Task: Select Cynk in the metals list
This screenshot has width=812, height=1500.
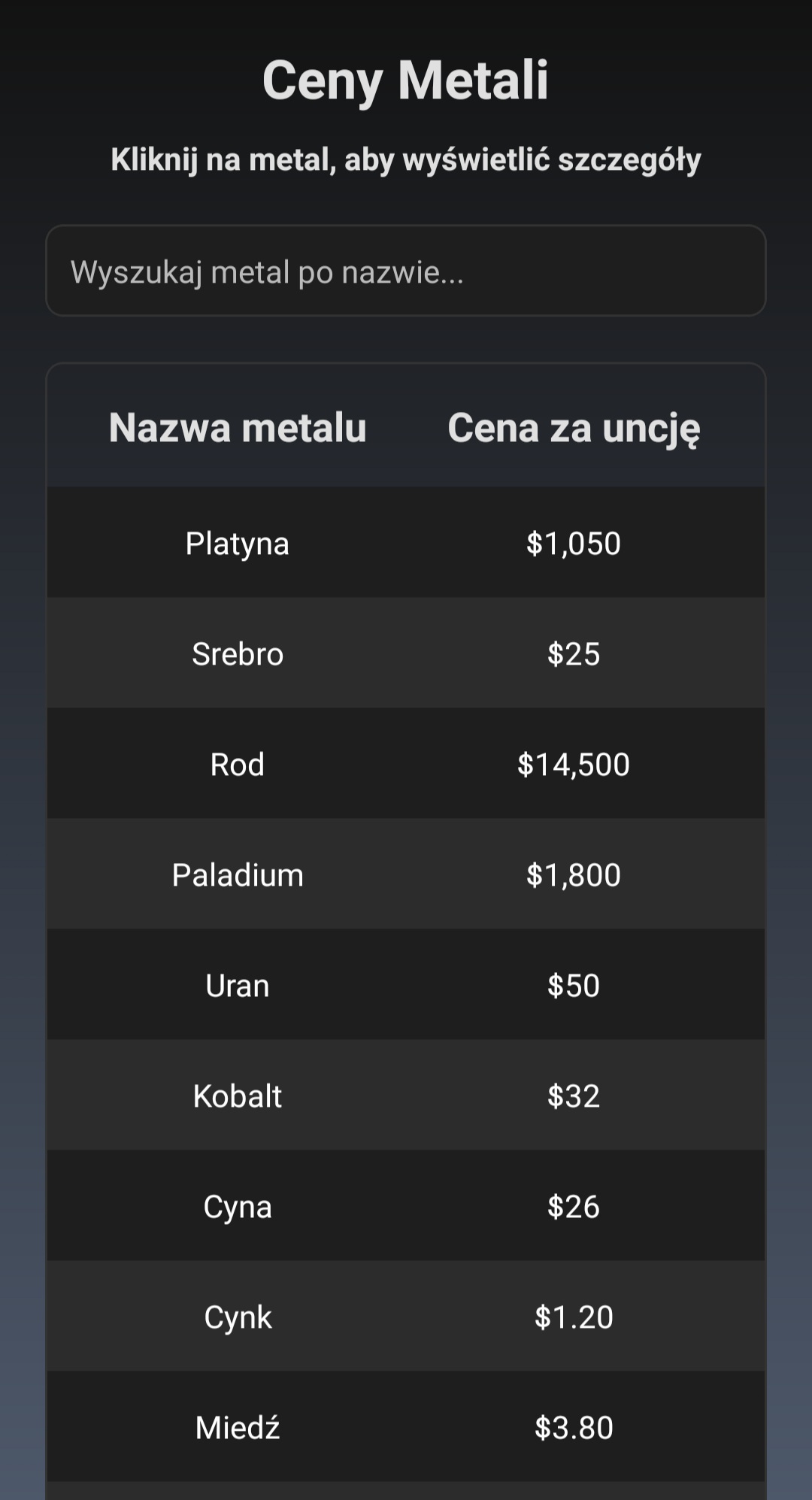Action: [x=238, y=1317]
